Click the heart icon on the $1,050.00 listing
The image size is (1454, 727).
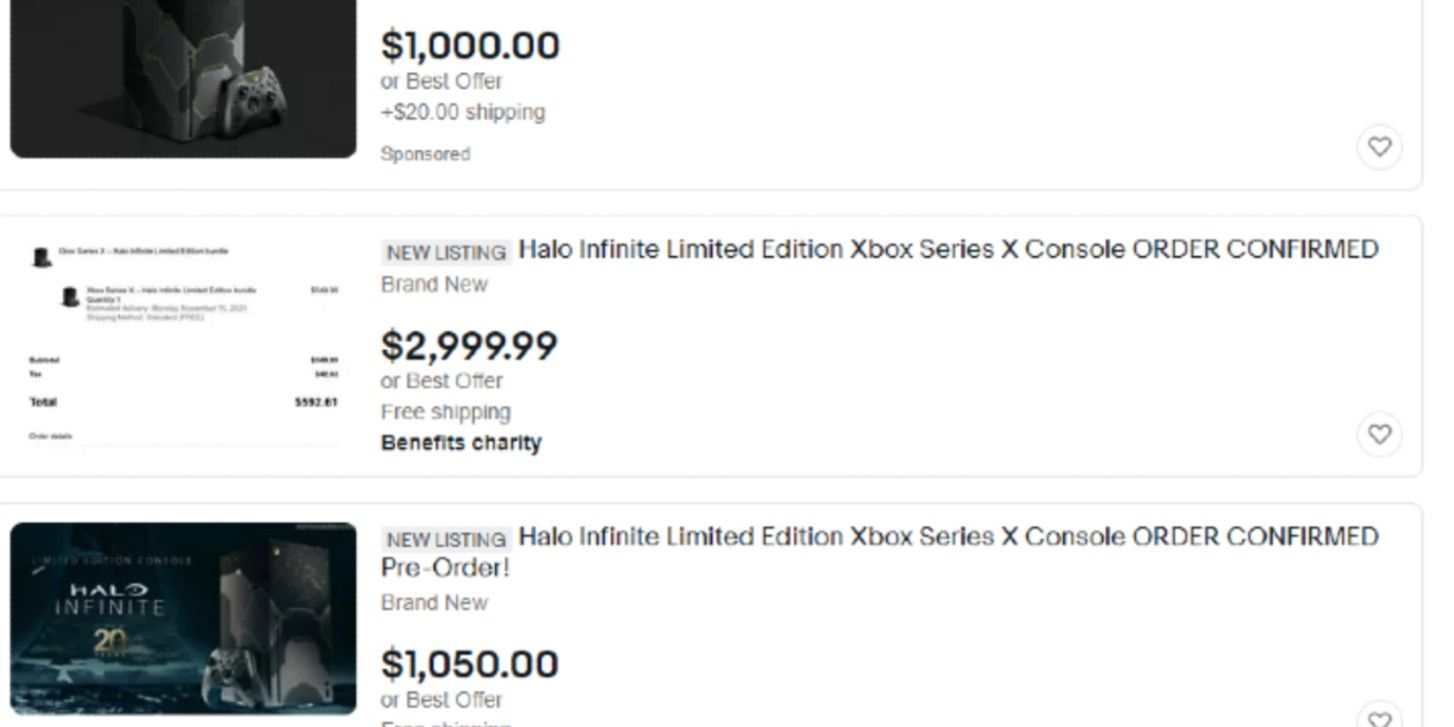coord(1379,716)
